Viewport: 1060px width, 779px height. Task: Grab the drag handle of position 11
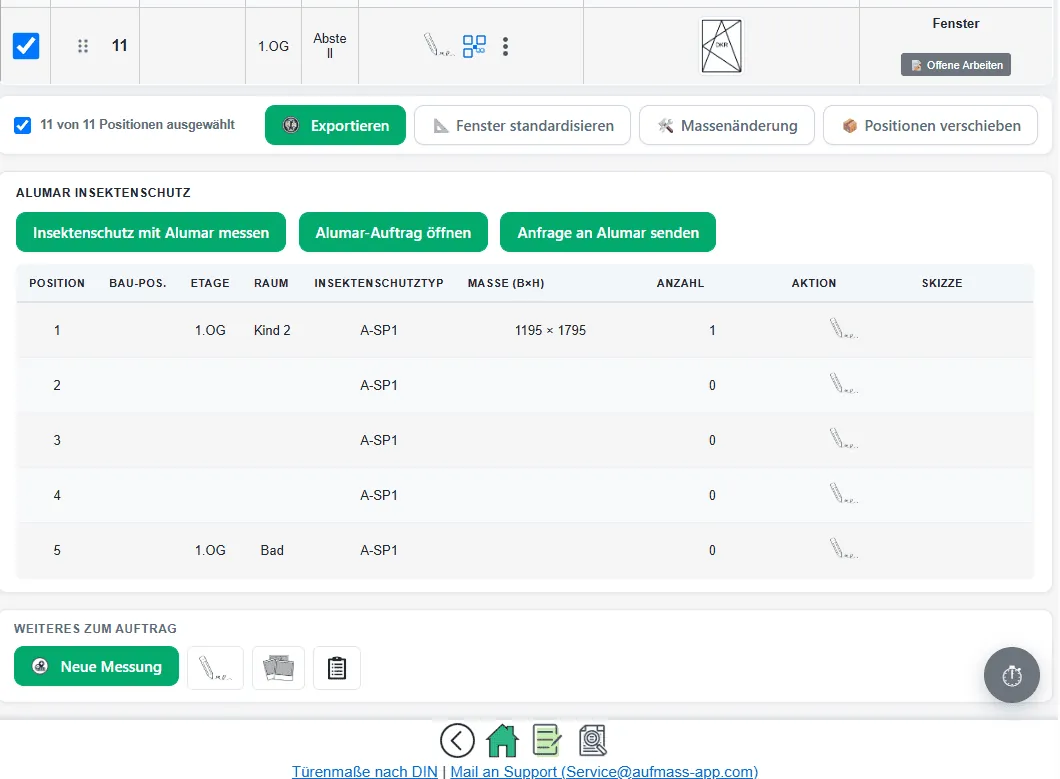click(x=82, y=46)
